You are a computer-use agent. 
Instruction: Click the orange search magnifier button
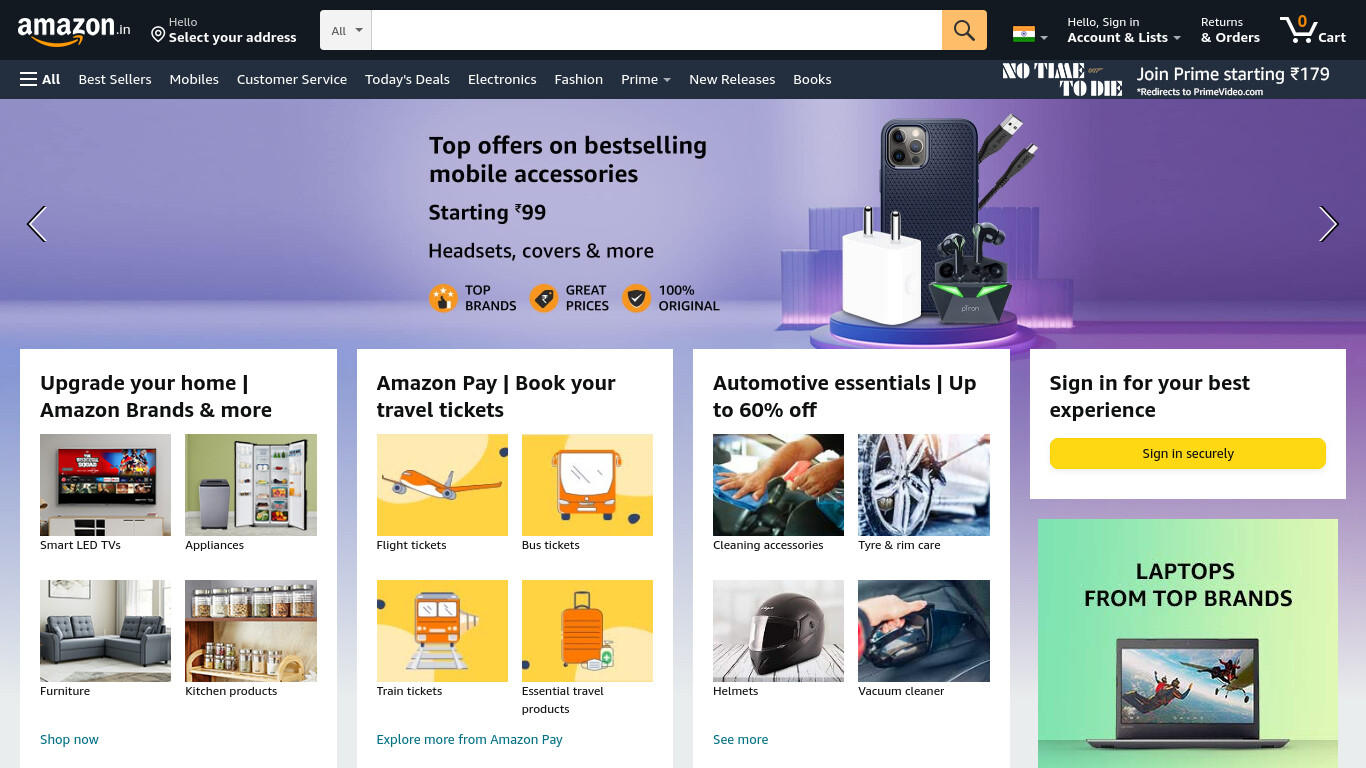[x=964, y=30]
